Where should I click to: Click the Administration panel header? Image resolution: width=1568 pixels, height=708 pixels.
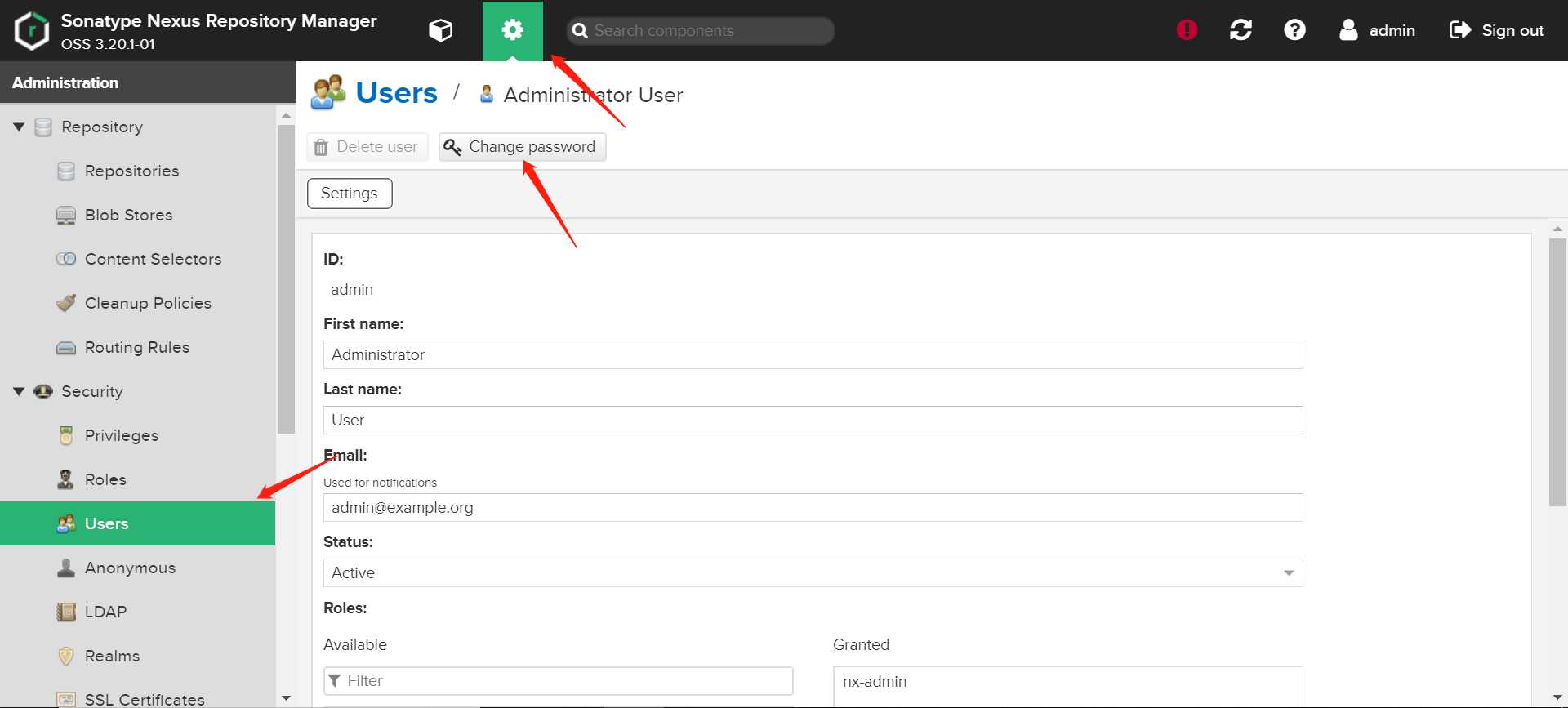click(x=148, y=82)
